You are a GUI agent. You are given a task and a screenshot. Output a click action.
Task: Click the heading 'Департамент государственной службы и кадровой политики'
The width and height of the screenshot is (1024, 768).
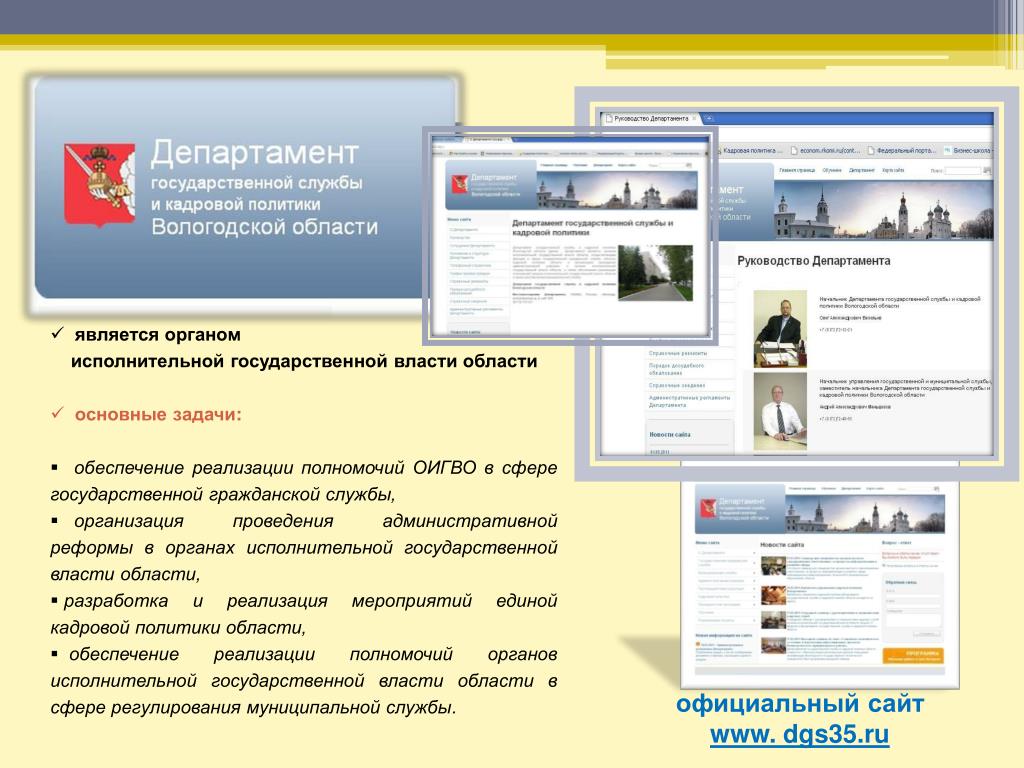tap(592, 227)
